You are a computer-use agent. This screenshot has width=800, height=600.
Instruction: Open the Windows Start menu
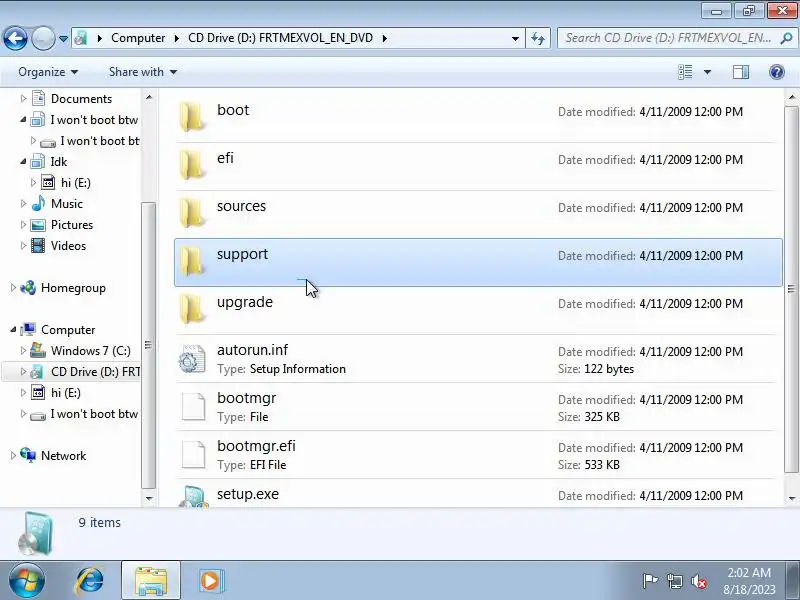tap(27, 580)
